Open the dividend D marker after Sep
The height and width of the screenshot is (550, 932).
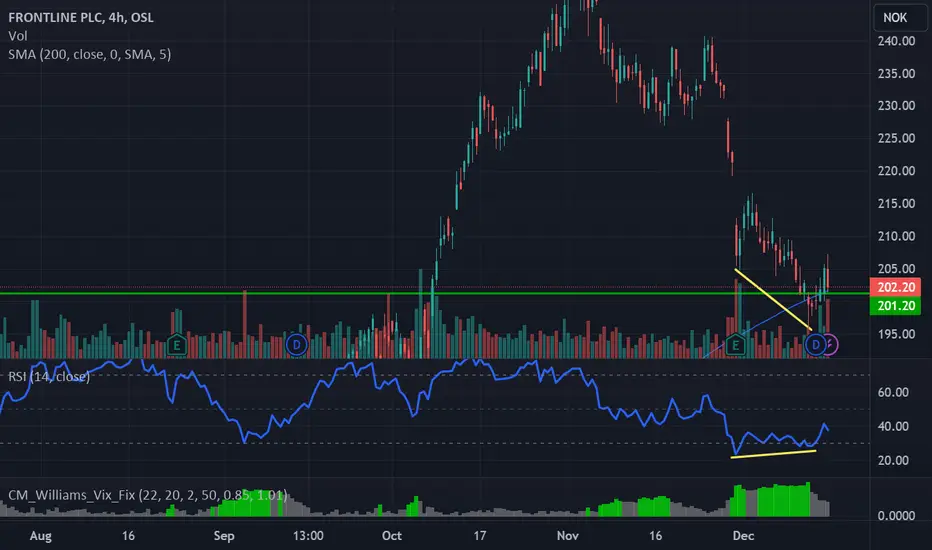(297, 344)
